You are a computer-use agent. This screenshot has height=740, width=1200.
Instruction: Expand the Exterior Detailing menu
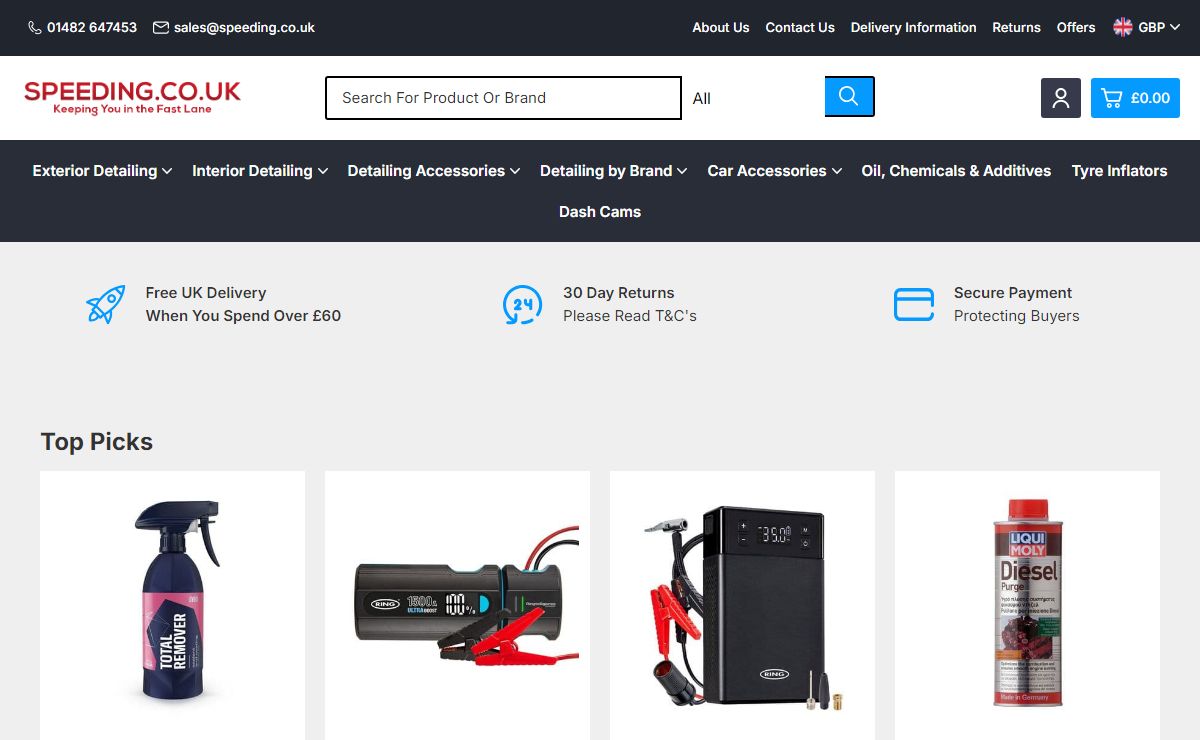point(102,171)
